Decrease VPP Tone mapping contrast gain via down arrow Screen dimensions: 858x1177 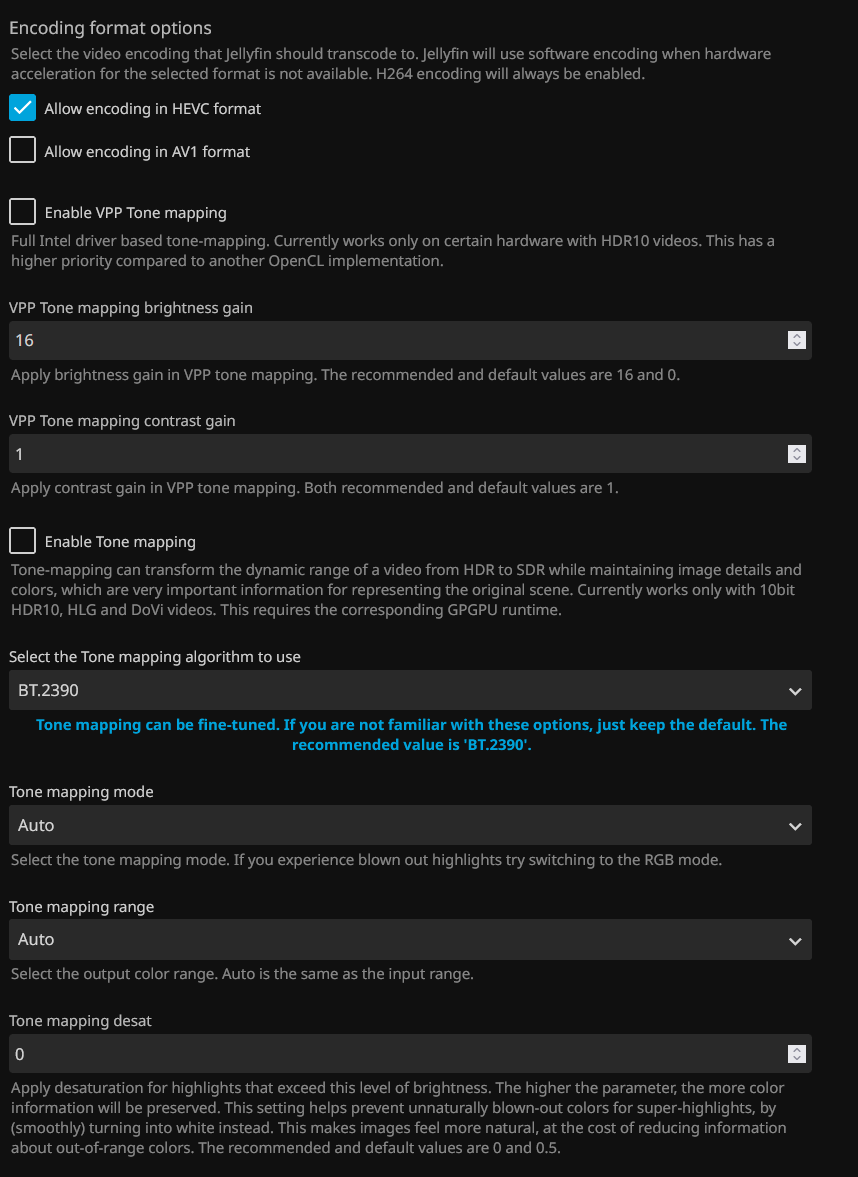click(796, 459)
